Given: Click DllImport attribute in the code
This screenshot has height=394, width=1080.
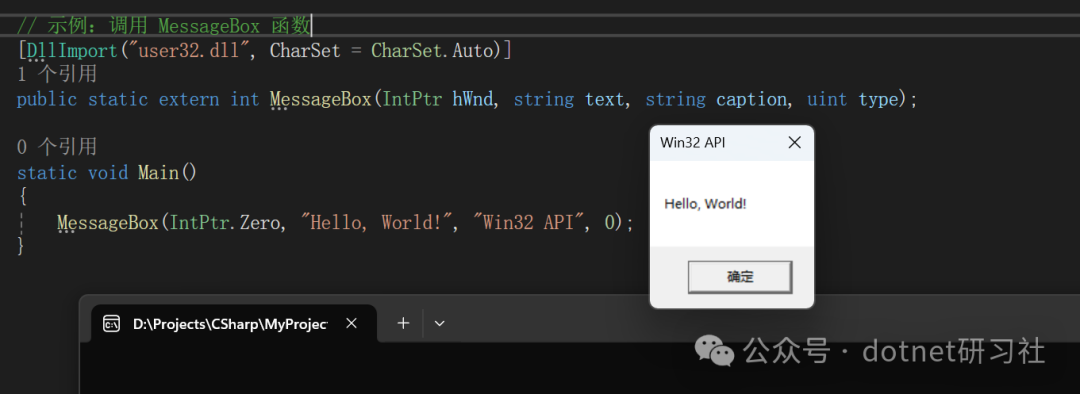Looking at the screenshot, I should [63, 51].
